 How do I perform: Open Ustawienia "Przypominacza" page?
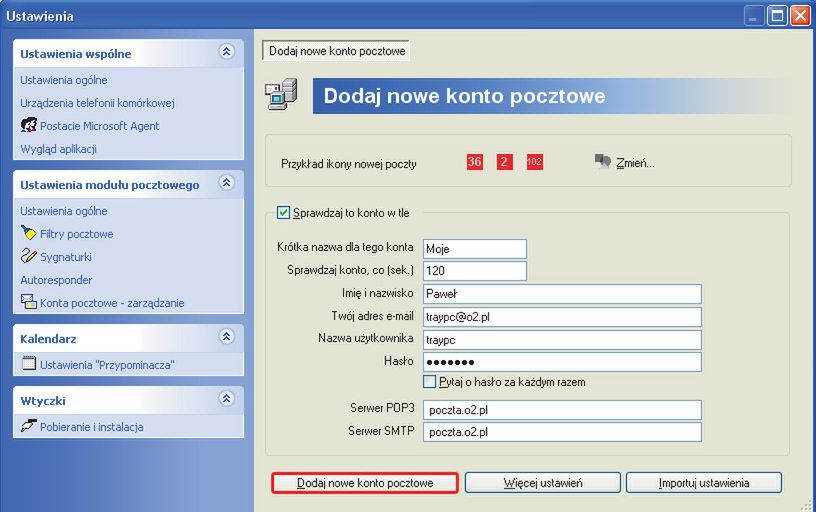[x=107, y=365]
